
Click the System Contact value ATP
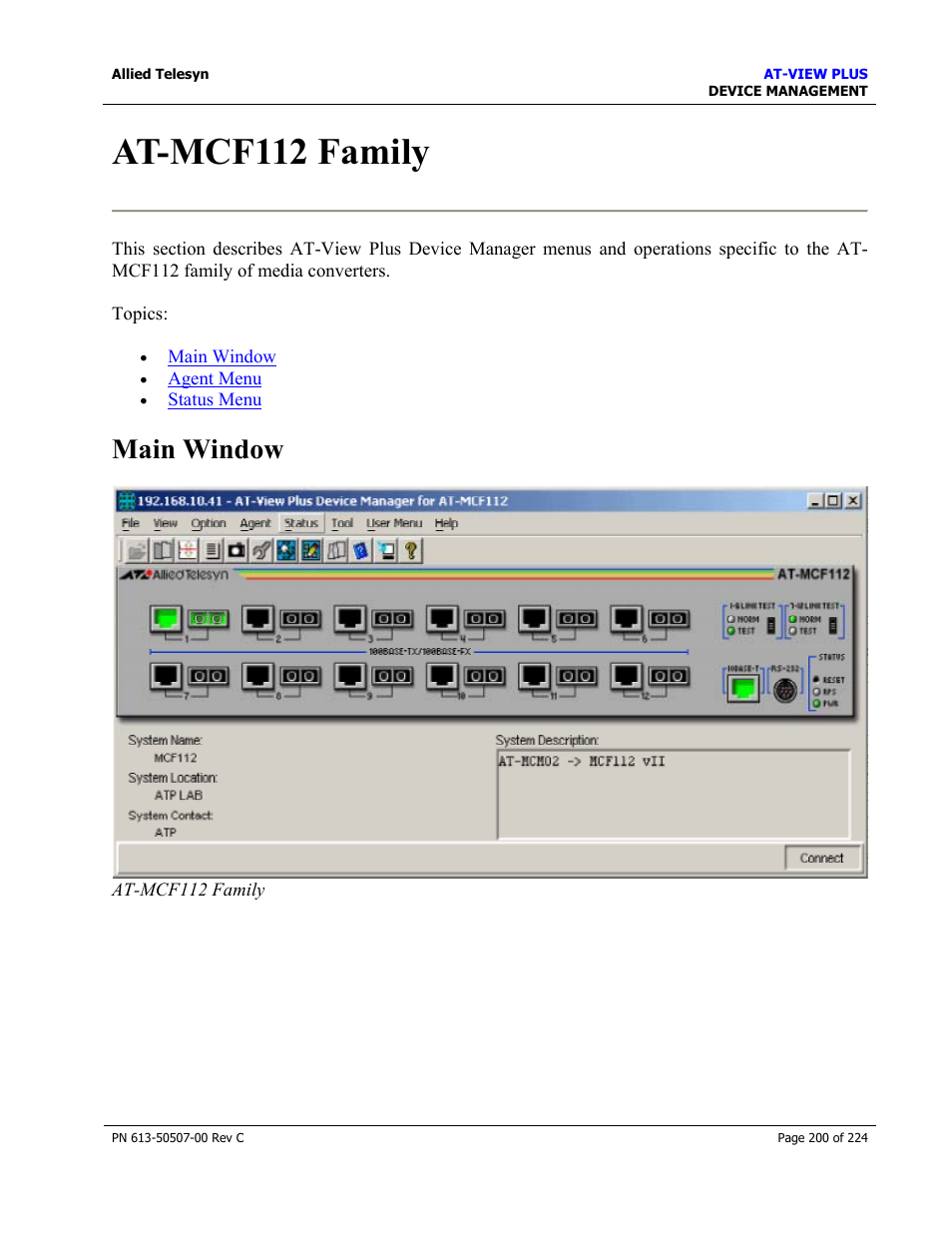(x=166, y=833)
